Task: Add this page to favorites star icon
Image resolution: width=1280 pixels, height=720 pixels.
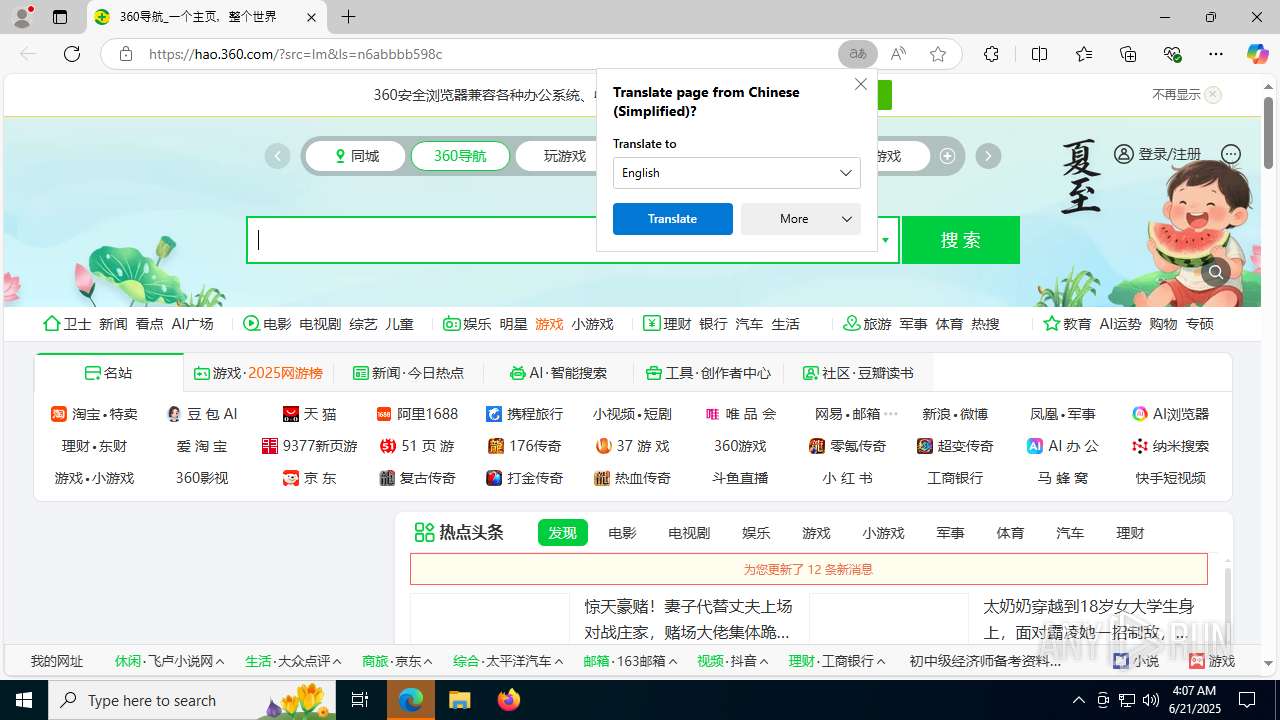Action: pos(938,54)
